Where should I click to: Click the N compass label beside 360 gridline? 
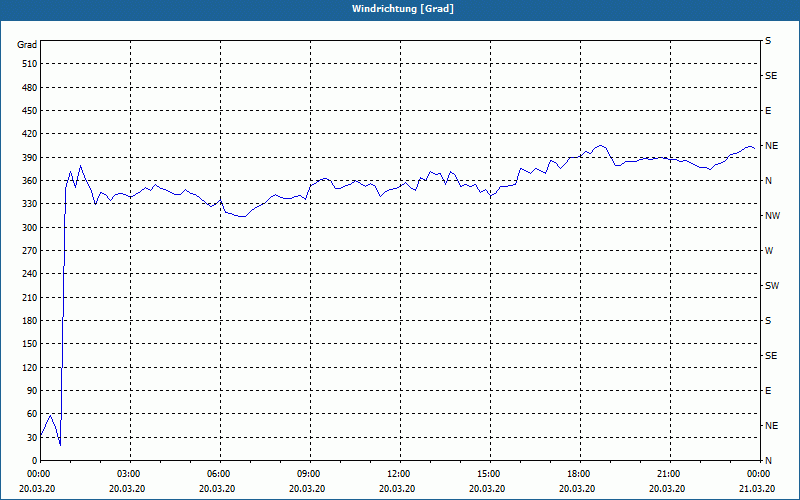pos(769,181)
